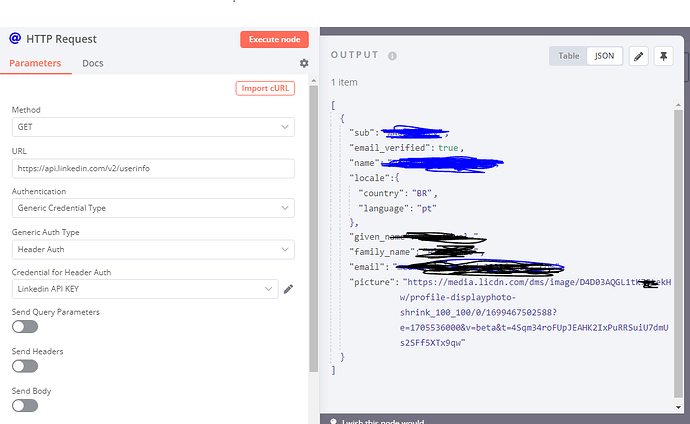Pin the output data
The image size is (690, 424).
click(x=664, y=56)
